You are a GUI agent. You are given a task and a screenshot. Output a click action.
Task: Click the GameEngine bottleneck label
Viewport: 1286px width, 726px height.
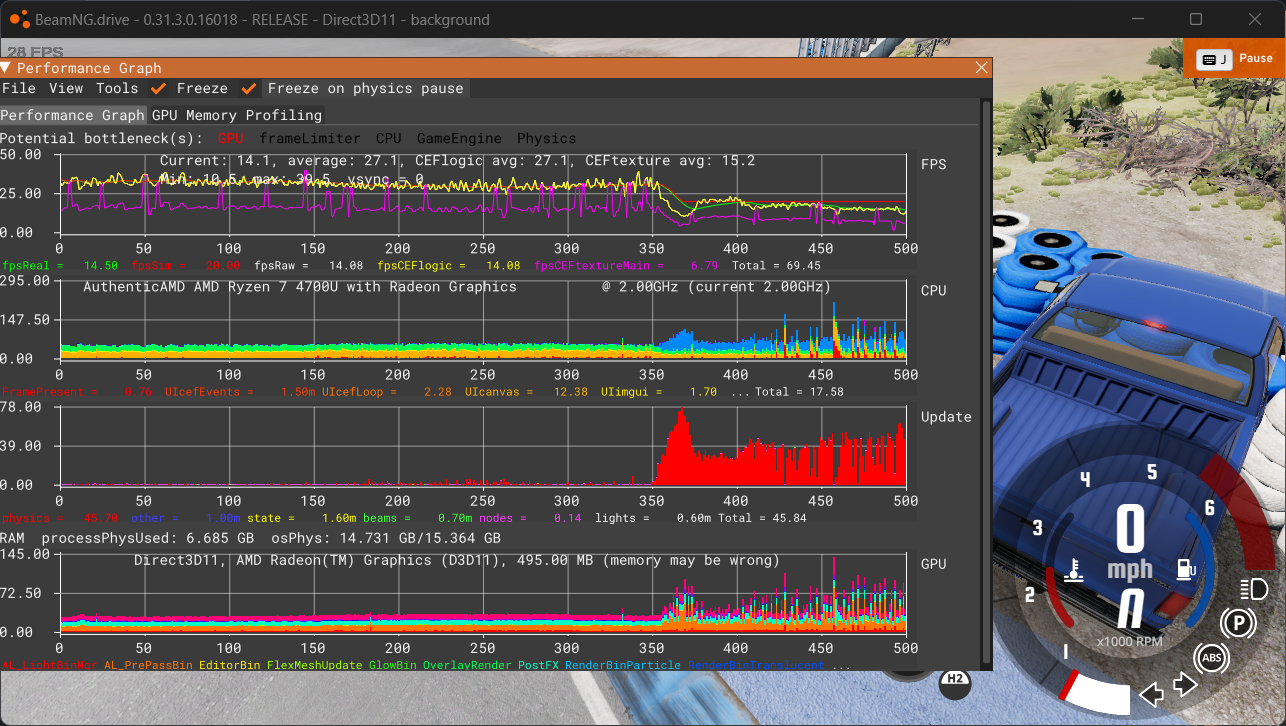[459, 138]
